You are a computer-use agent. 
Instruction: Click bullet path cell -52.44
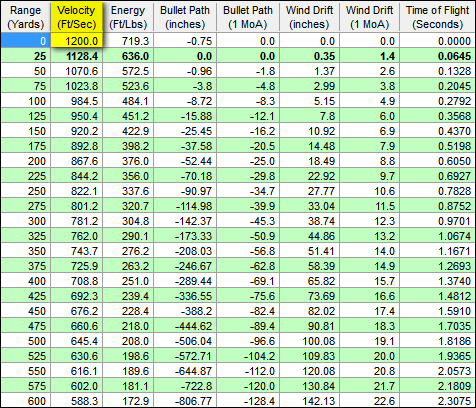tap(185, 161)
